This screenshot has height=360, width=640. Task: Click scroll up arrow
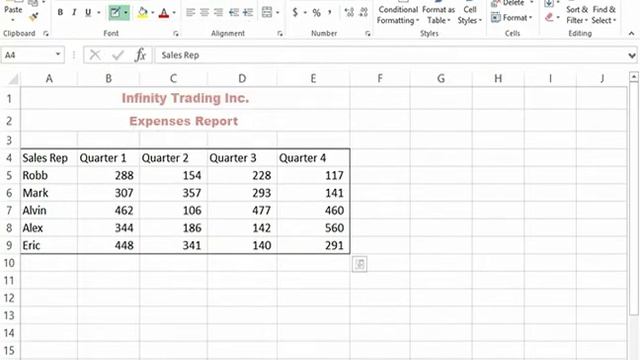633,76
